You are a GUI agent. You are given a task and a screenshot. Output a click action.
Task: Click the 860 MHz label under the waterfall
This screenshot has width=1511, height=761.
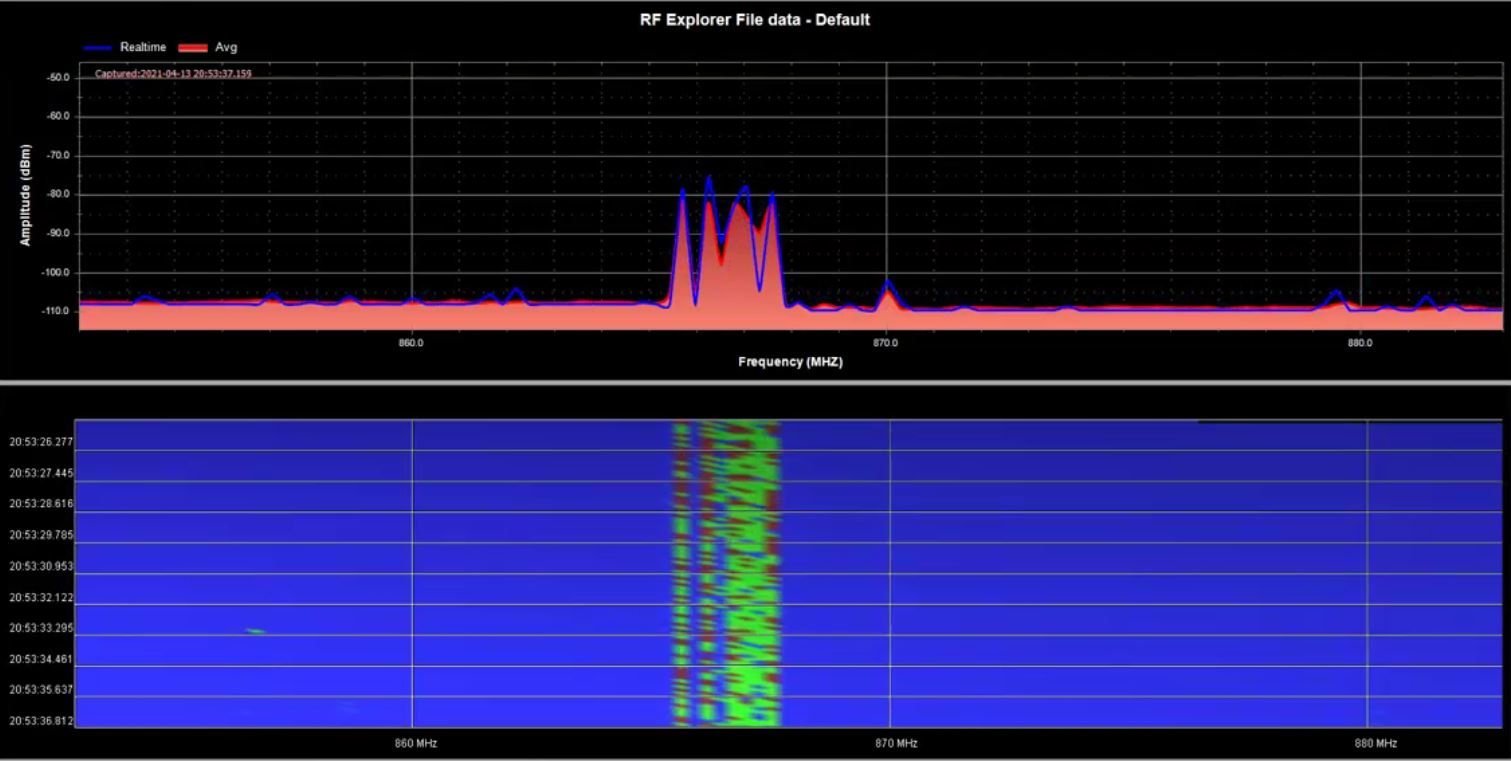click(416, 743)
